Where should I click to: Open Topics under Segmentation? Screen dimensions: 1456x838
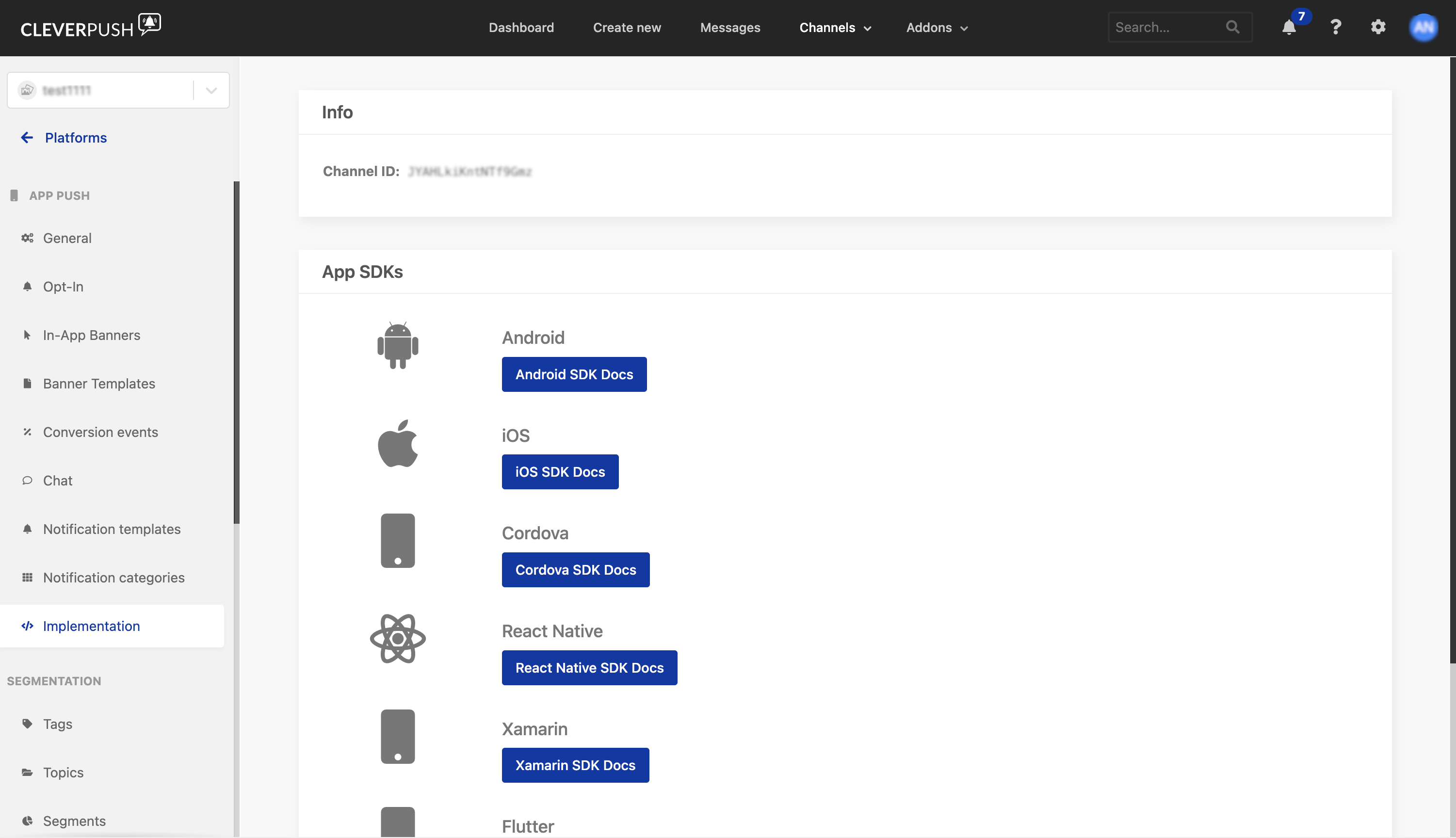[x=112, y=773]
